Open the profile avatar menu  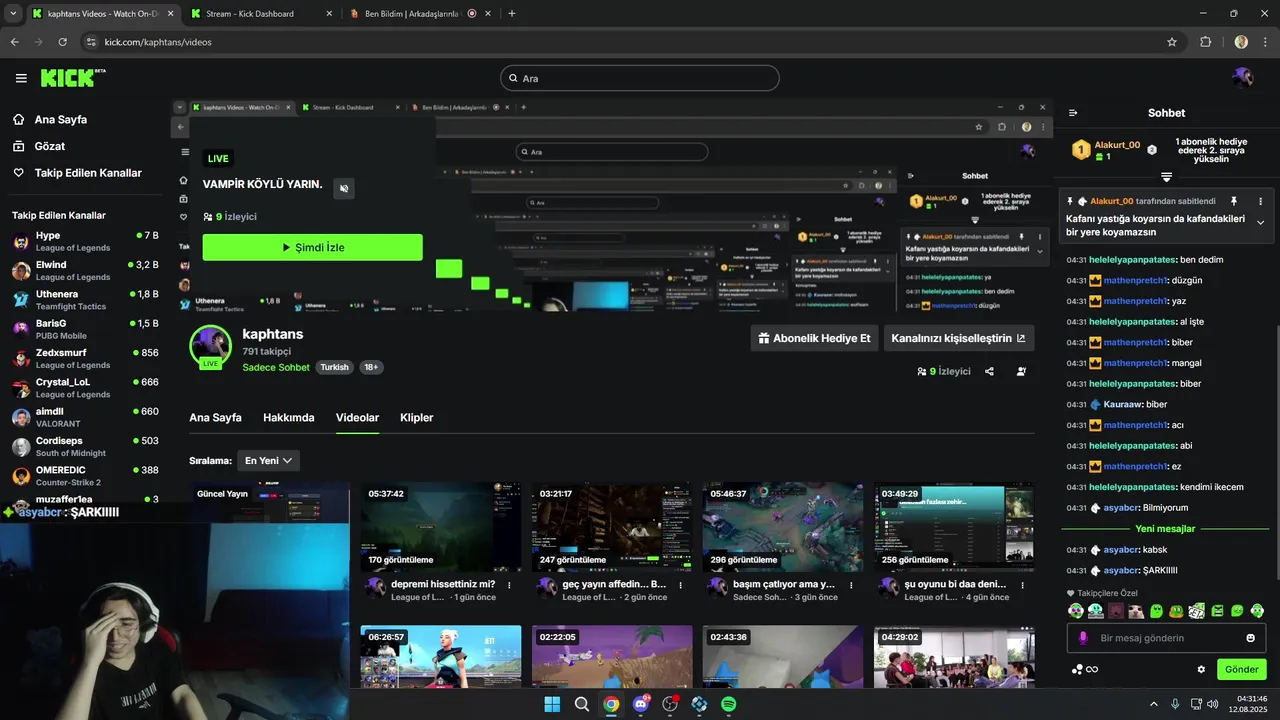[x=1242, y=78]
